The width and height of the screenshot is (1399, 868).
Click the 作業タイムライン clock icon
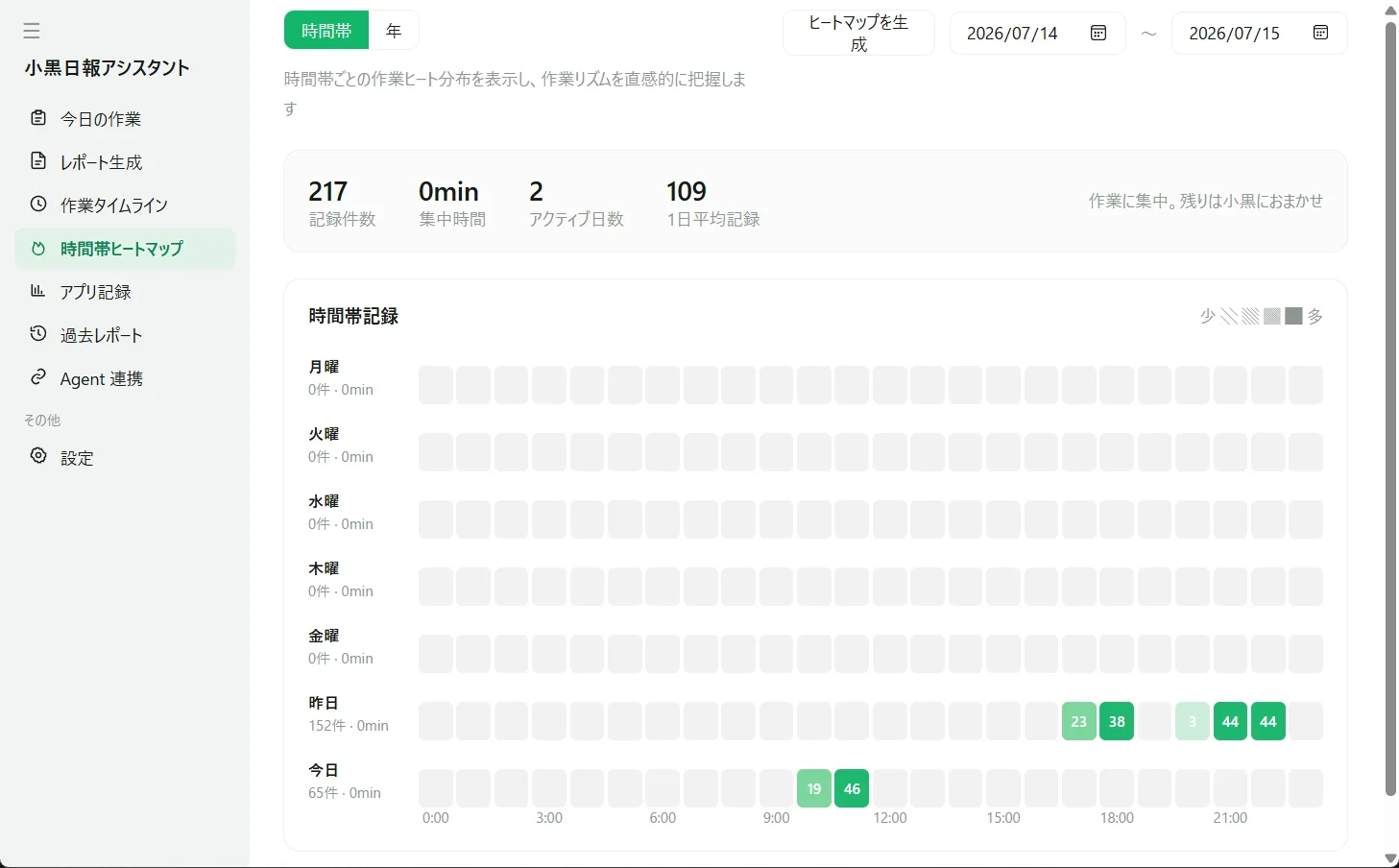38,205
